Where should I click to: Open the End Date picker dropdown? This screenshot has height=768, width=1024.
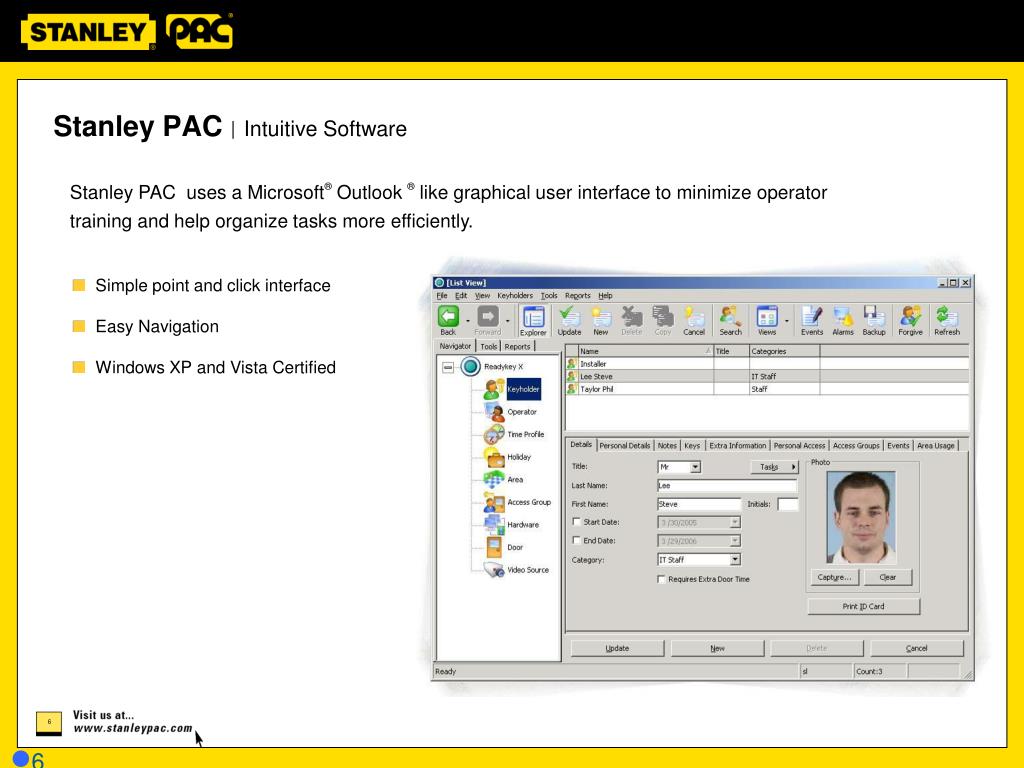[735, 541]
